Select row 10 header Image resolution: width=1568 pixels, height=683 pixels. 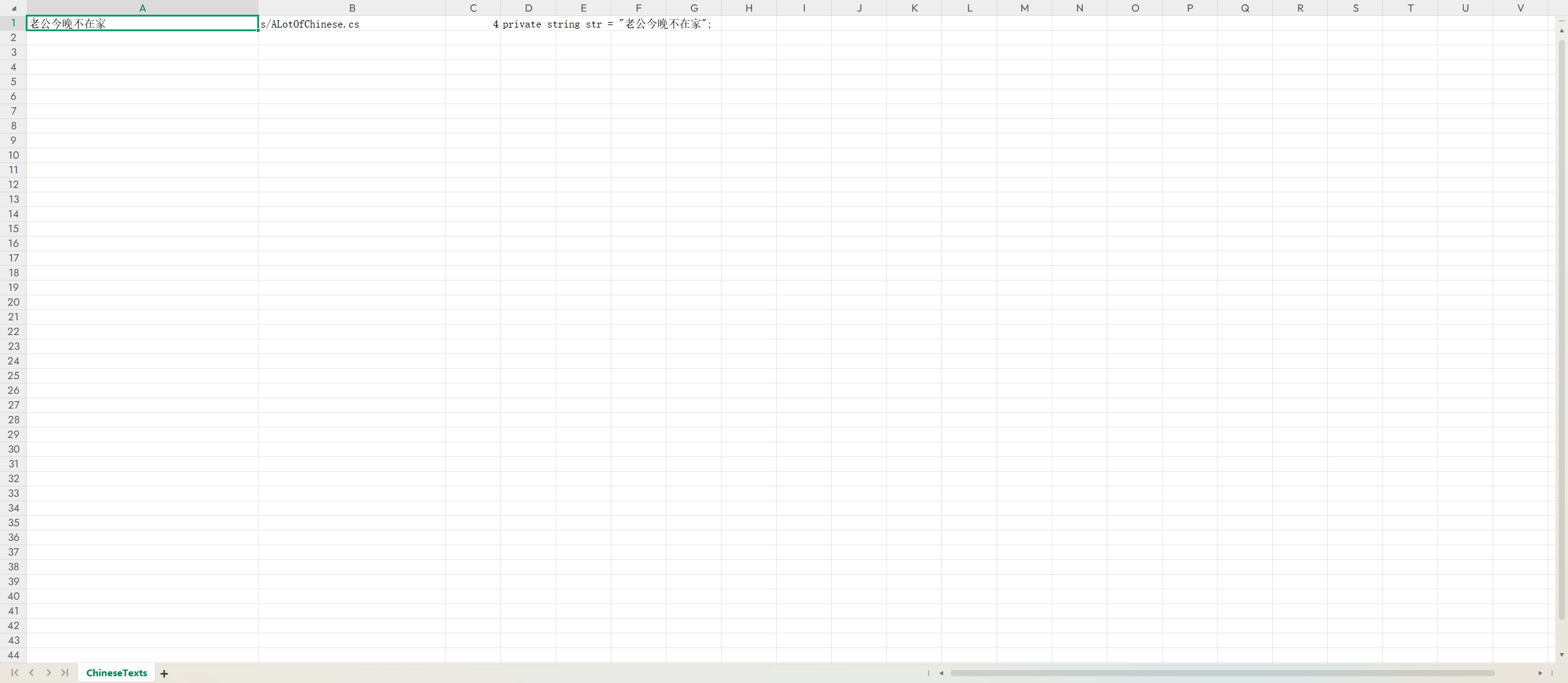13,155
